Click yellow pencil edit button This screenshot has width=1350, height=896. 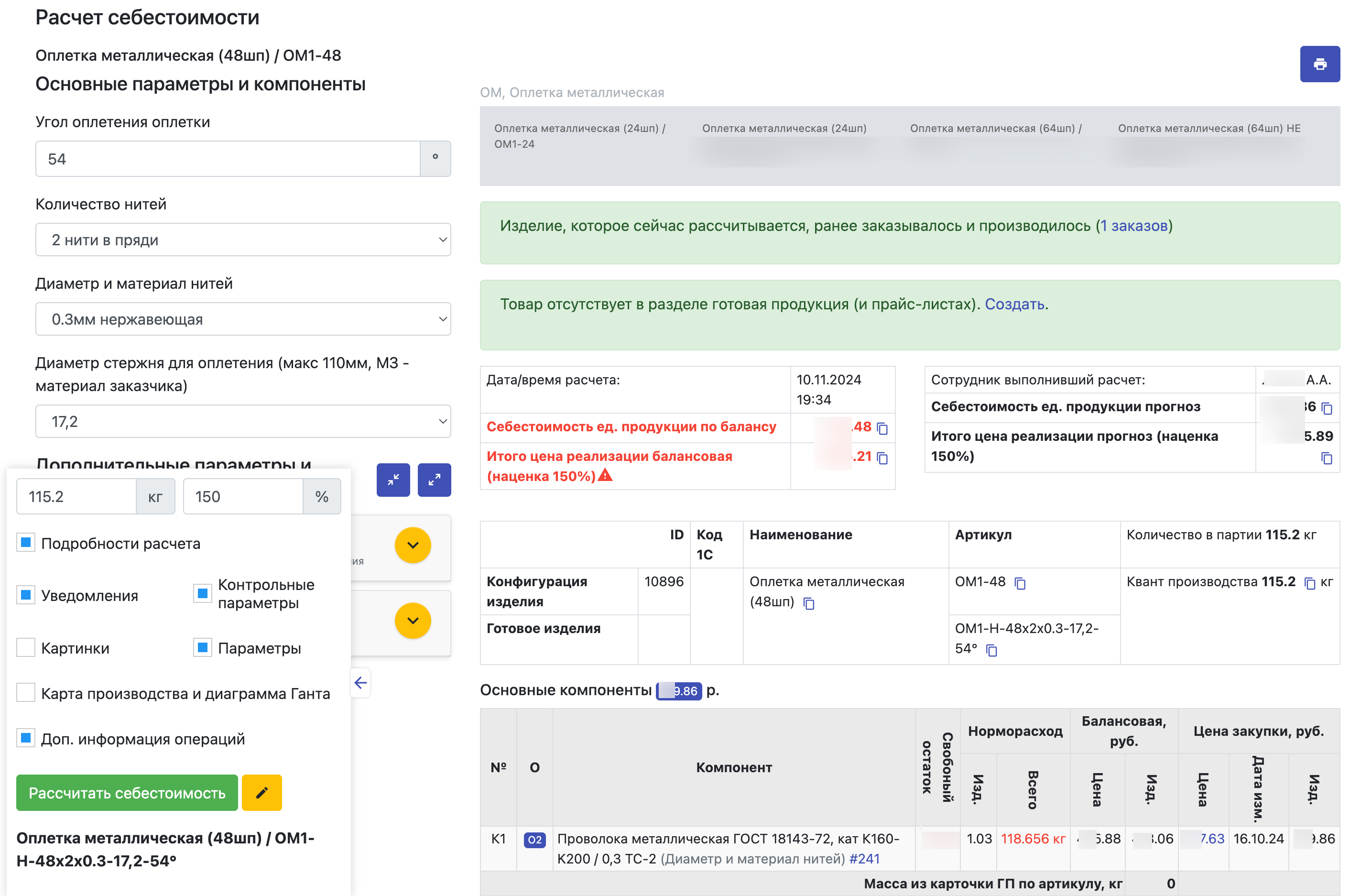[261, 793]
